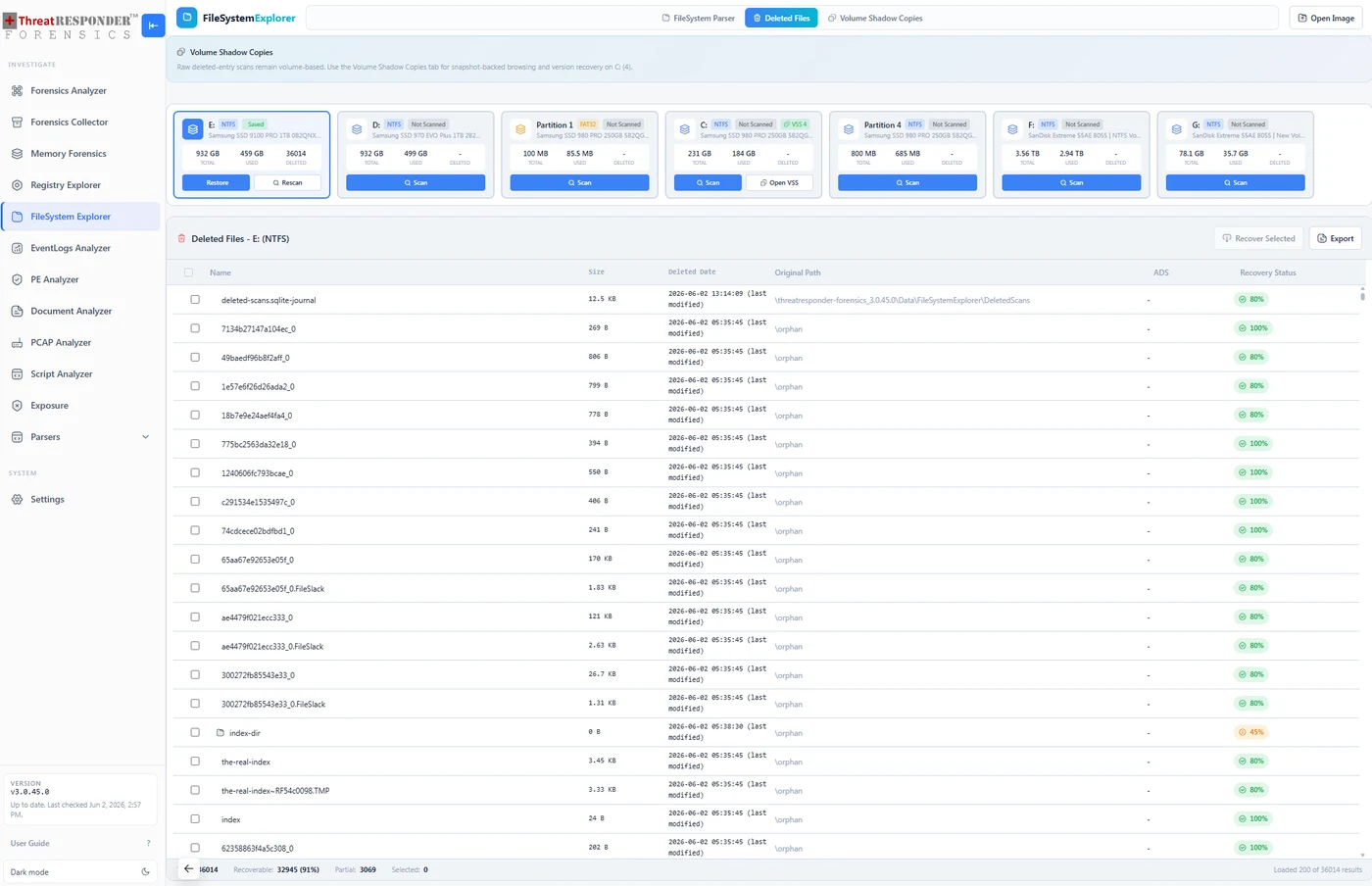This screenshot has height=886, width=1372.
Task: Click the Saved badge on E: card
Action: (x=256, y=124)
